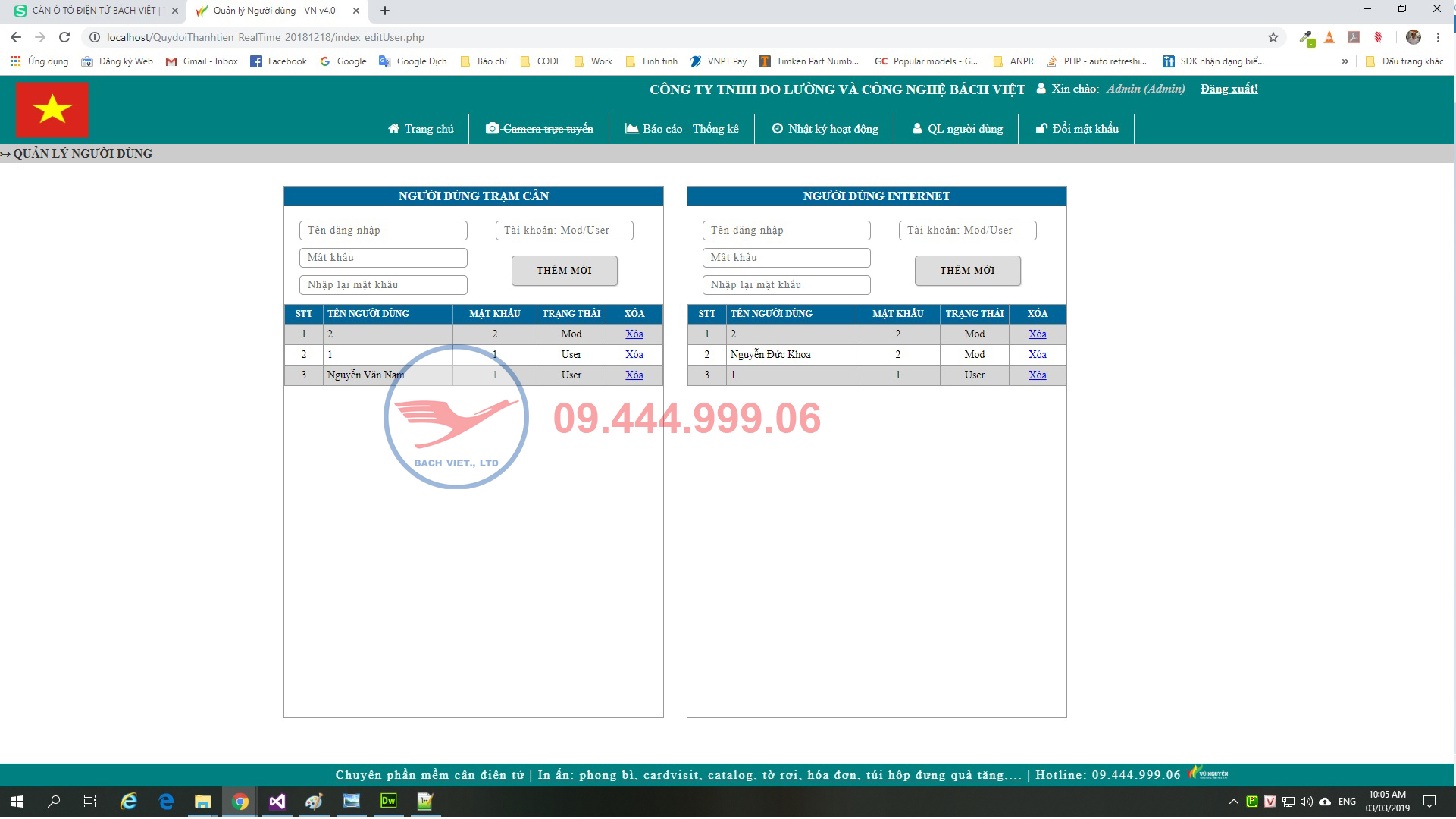
Task: Click Xóa for Nguyễn Đức Khoa
Action: [1037, 354]
